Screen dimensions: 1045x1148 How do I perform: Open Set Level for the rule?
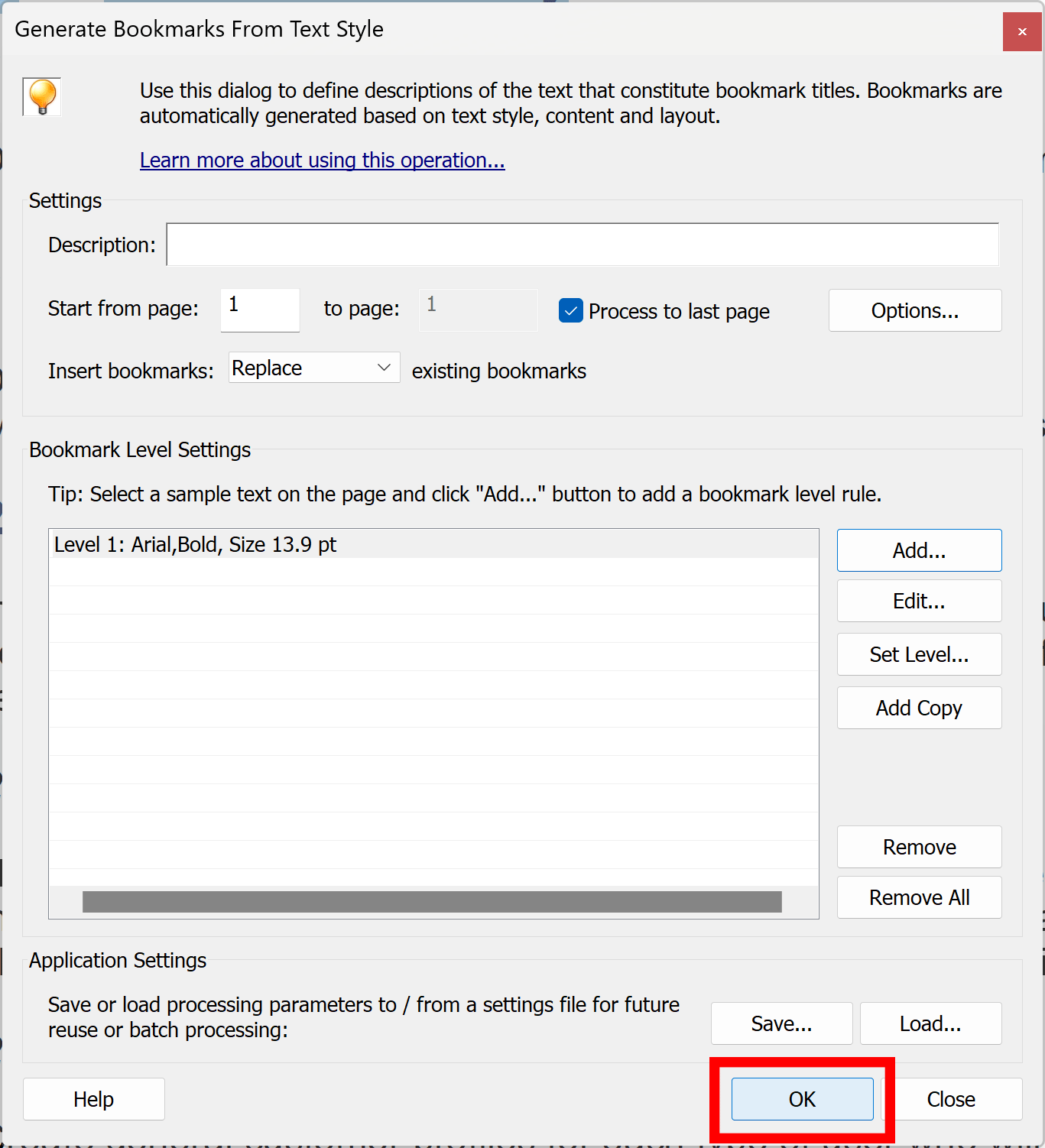pos(919,654)
